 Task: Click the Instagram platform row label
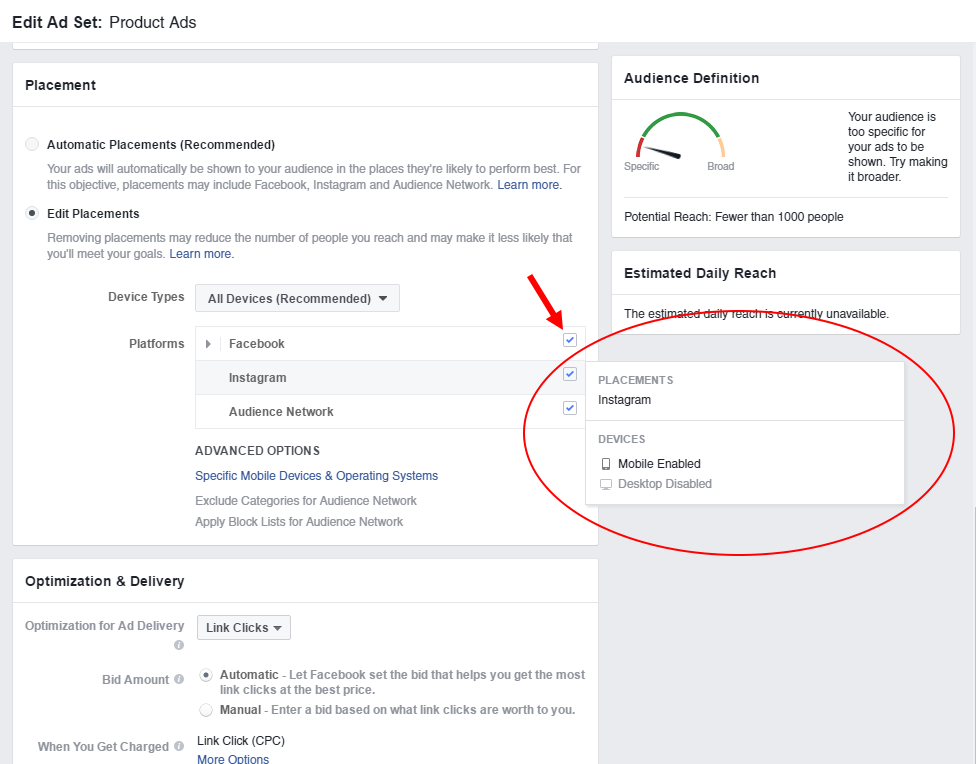(258, 378)
